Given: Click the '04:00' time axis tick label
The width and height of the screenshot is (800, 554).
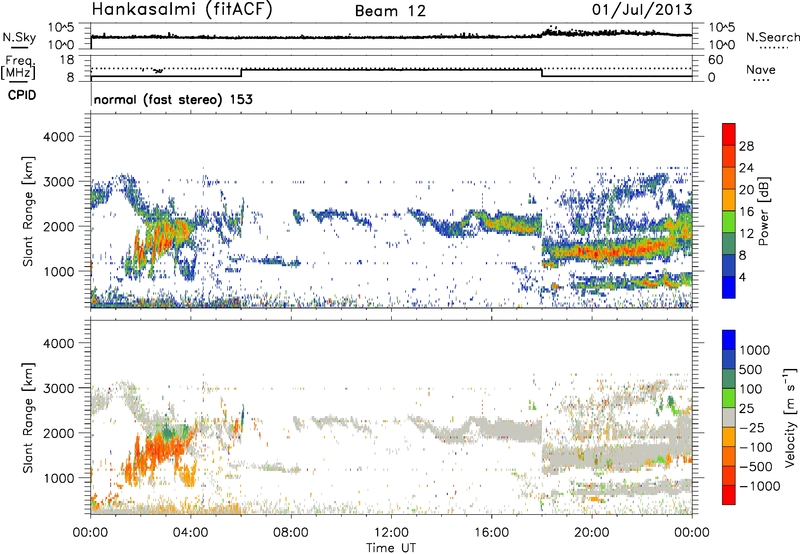Looking at the screenshot, I should coord(190,533).
